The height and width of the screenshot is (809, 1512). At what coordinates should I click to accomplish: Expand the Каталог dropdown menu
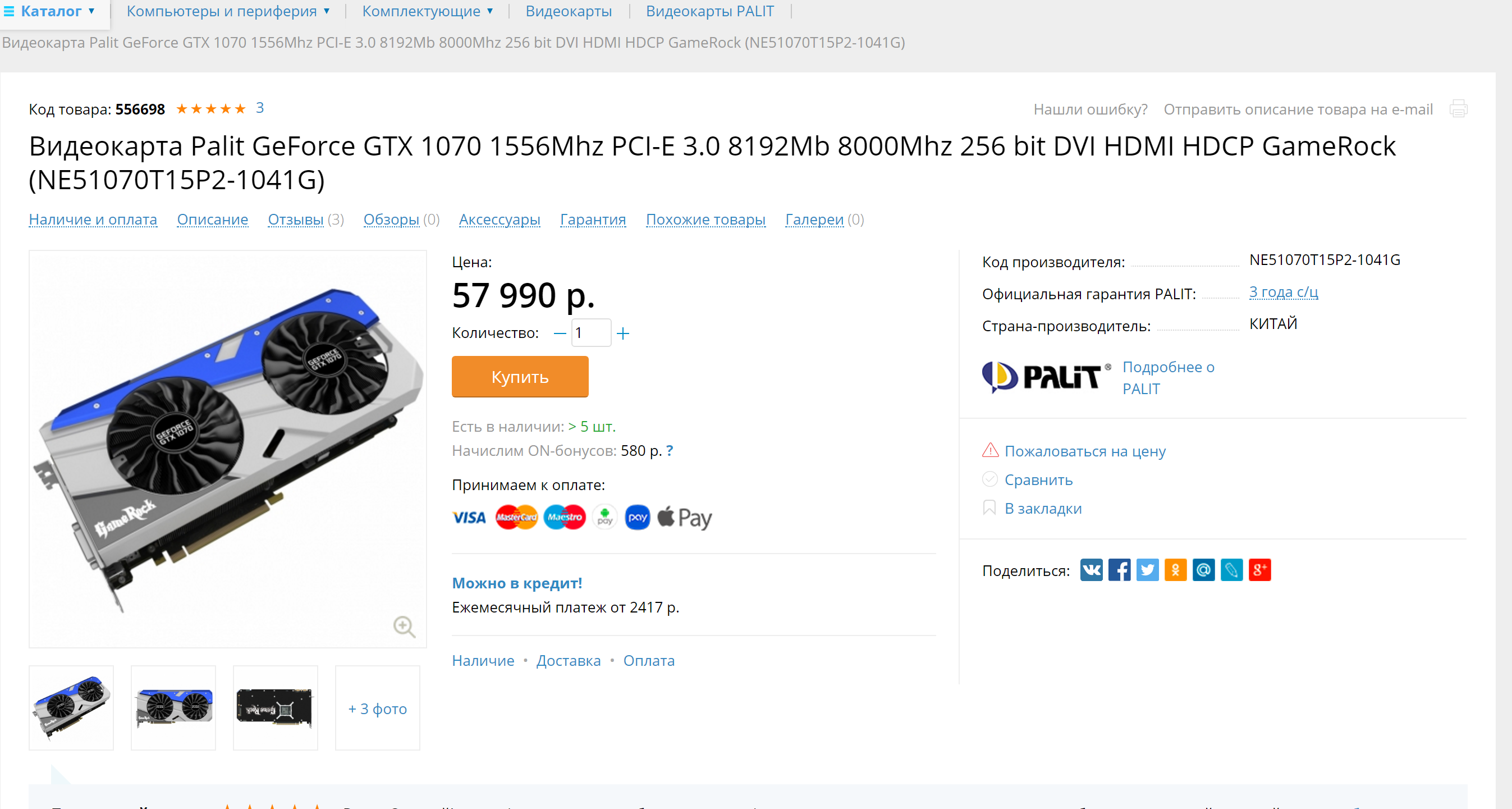point(50,11)
